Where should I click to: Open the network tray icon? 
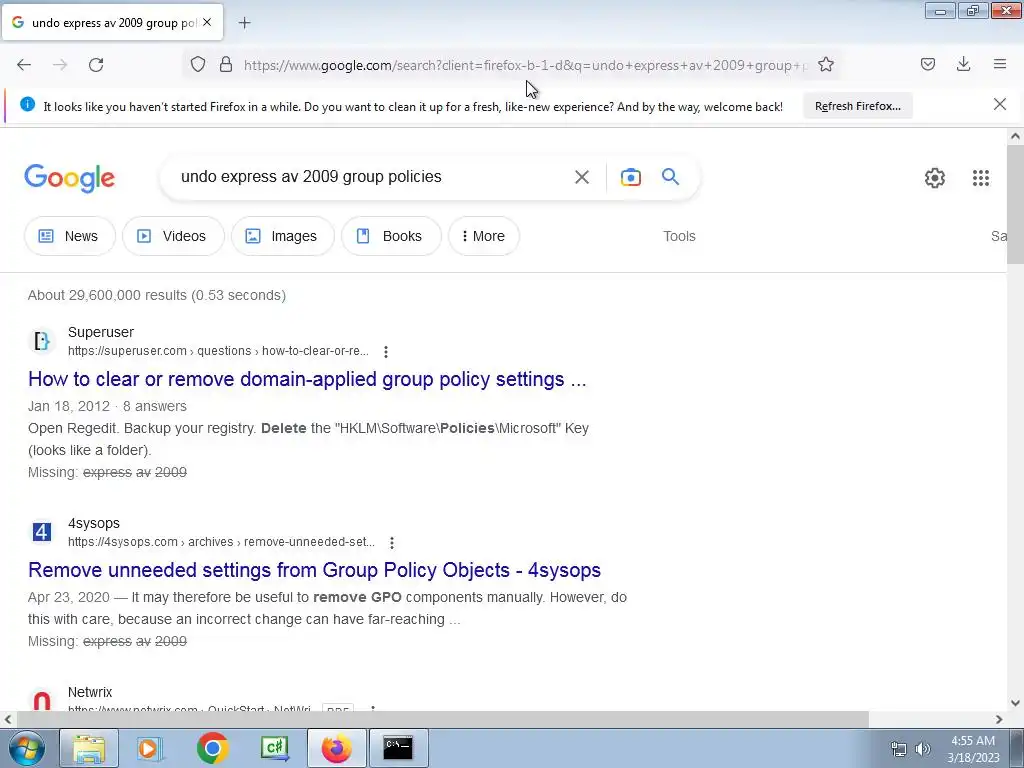point(899,749)
